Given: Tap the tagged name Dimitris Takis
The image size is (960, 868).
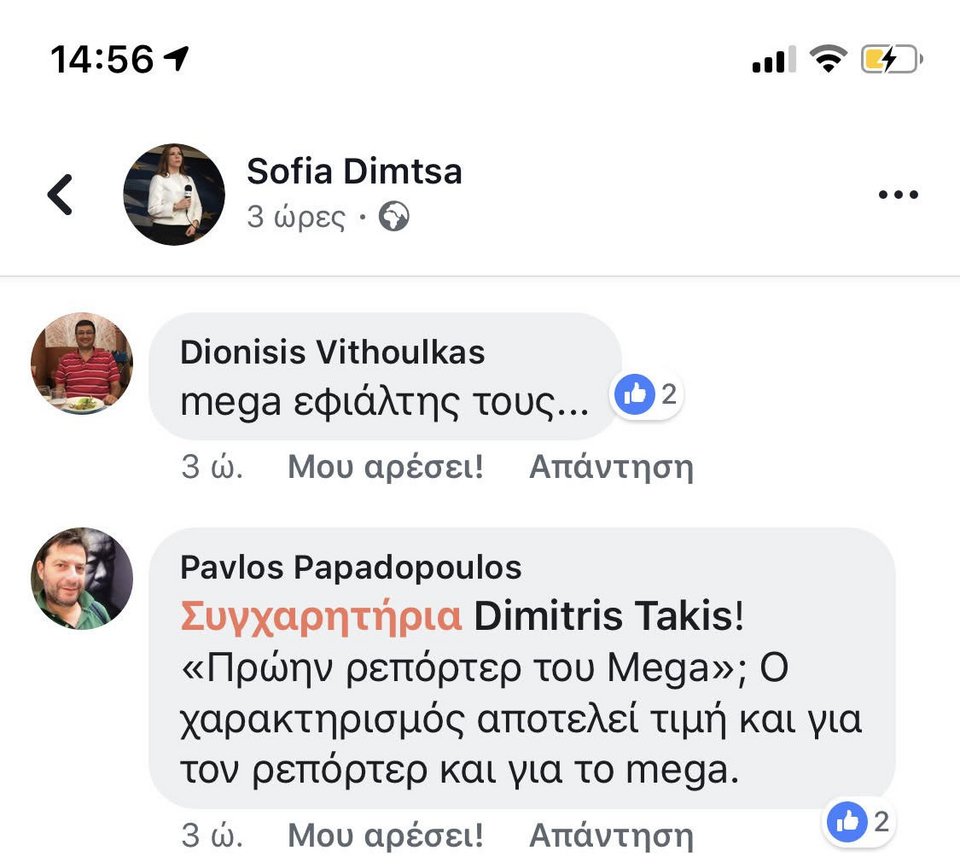Looking at the screenshot, I should point(603,616).
